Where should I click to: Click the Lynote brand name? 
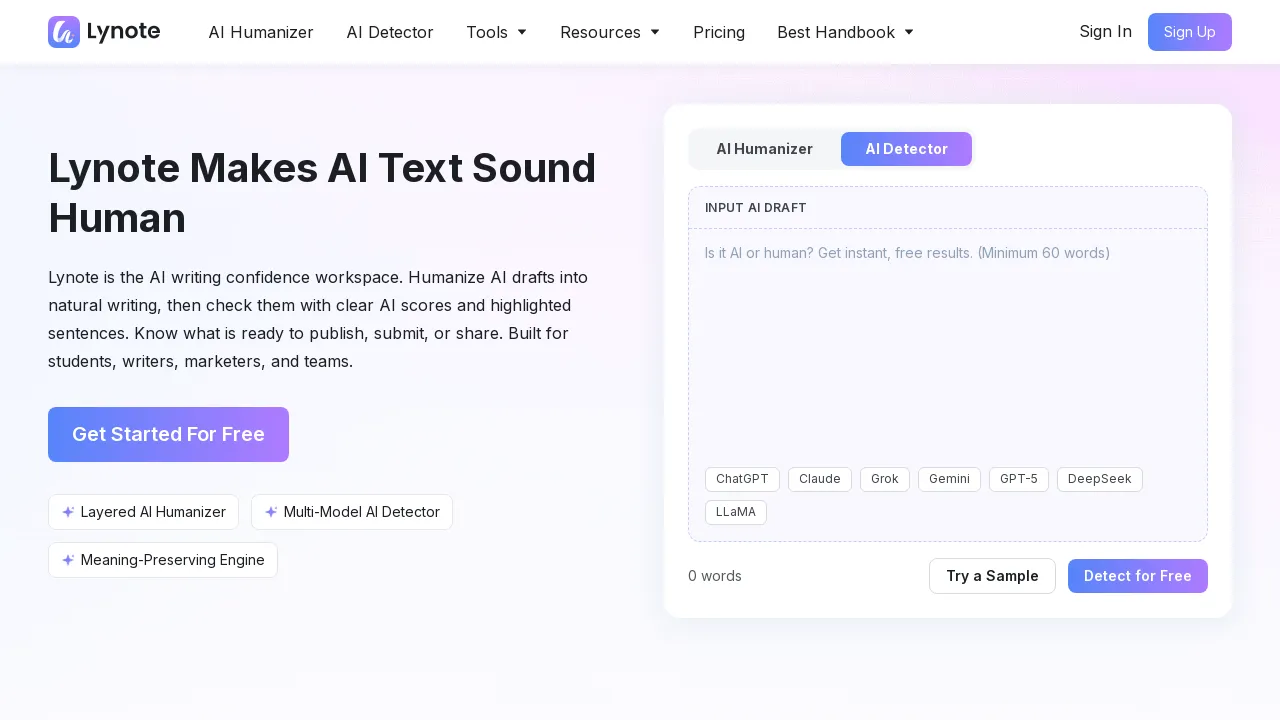coord(124,32)
